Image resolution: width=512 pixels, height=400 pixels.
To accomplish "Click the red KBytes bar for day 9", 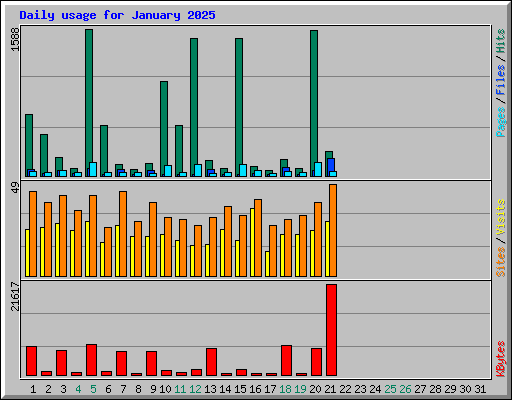I will pyautogui.click(x=152, y=364).
